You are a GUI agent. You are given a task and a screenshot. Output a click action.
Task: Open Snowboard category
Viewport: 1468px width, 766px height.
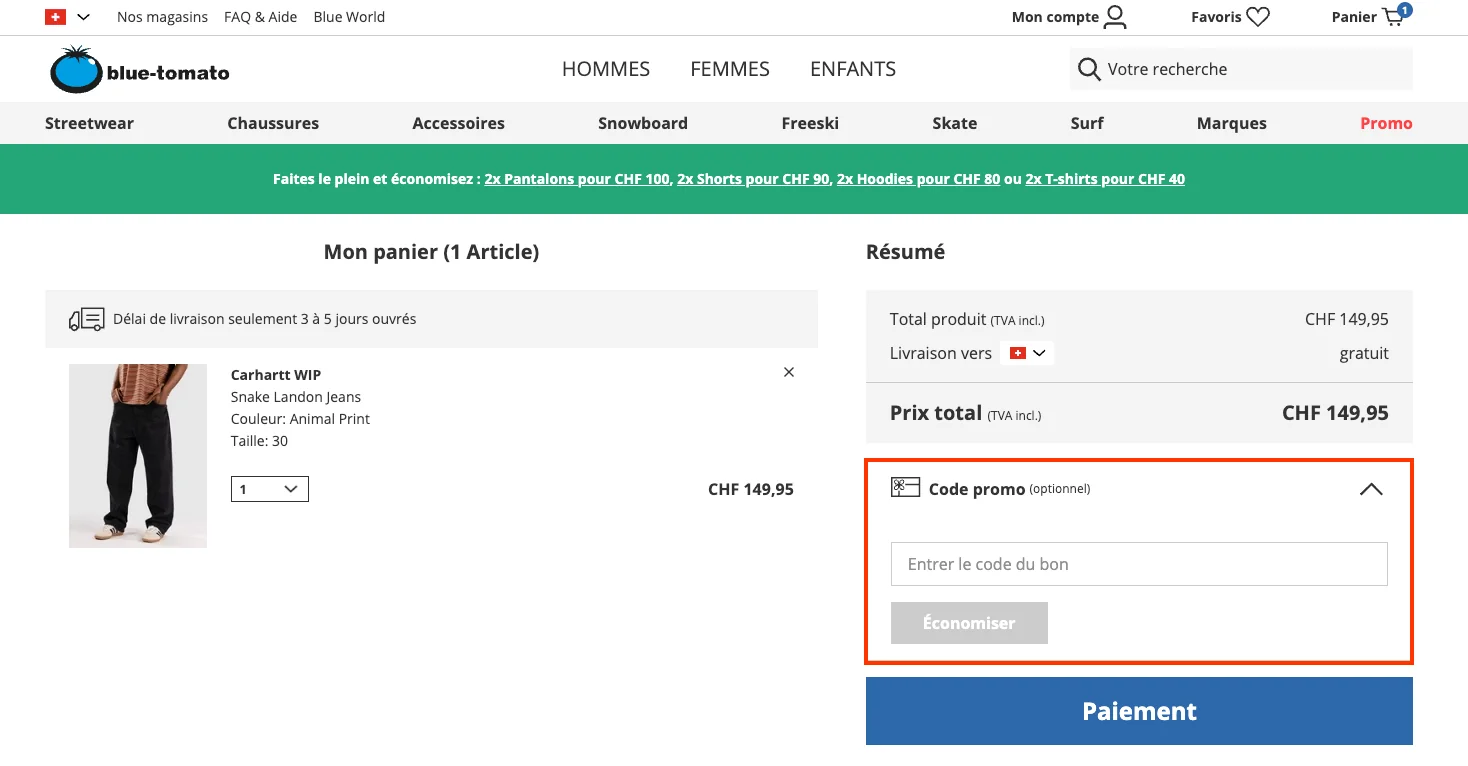pyautogui.click(x=643, y=123)
